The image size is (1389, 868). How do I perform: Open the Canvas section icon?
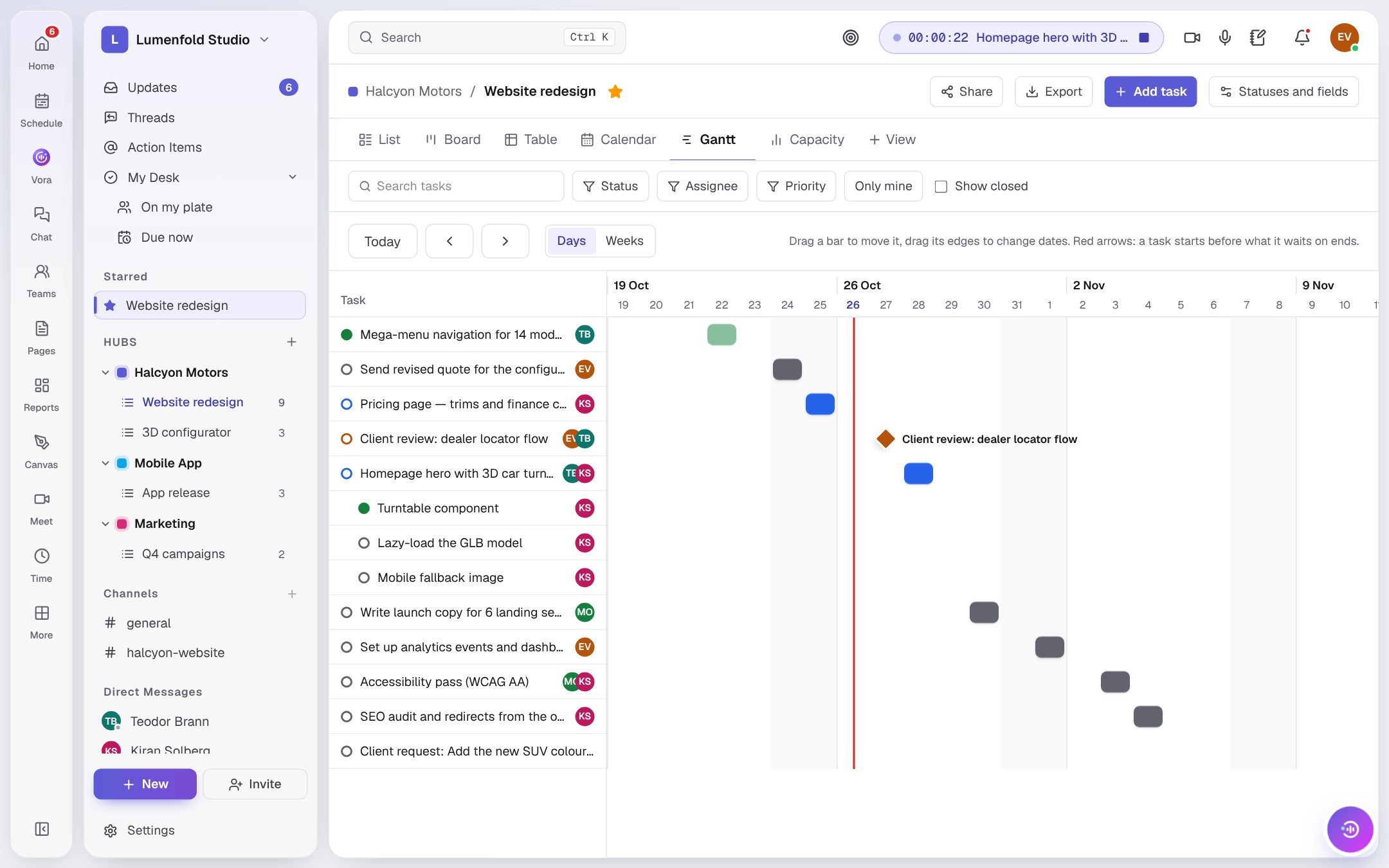pos(41,451)
